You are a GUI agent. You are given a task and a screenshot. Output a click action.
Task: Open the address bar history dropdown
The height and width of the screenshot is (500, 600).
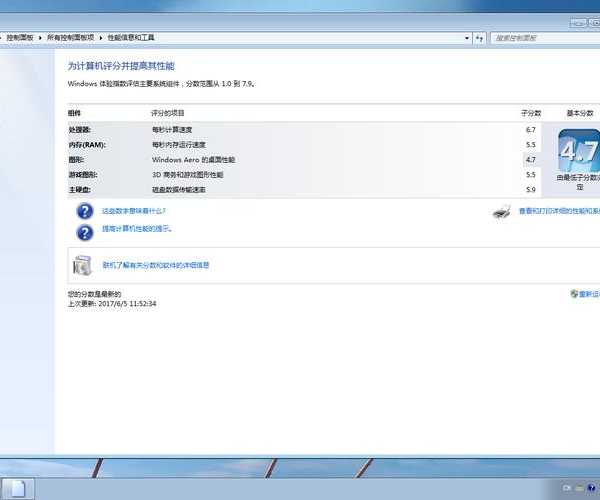tap(466, 37)
